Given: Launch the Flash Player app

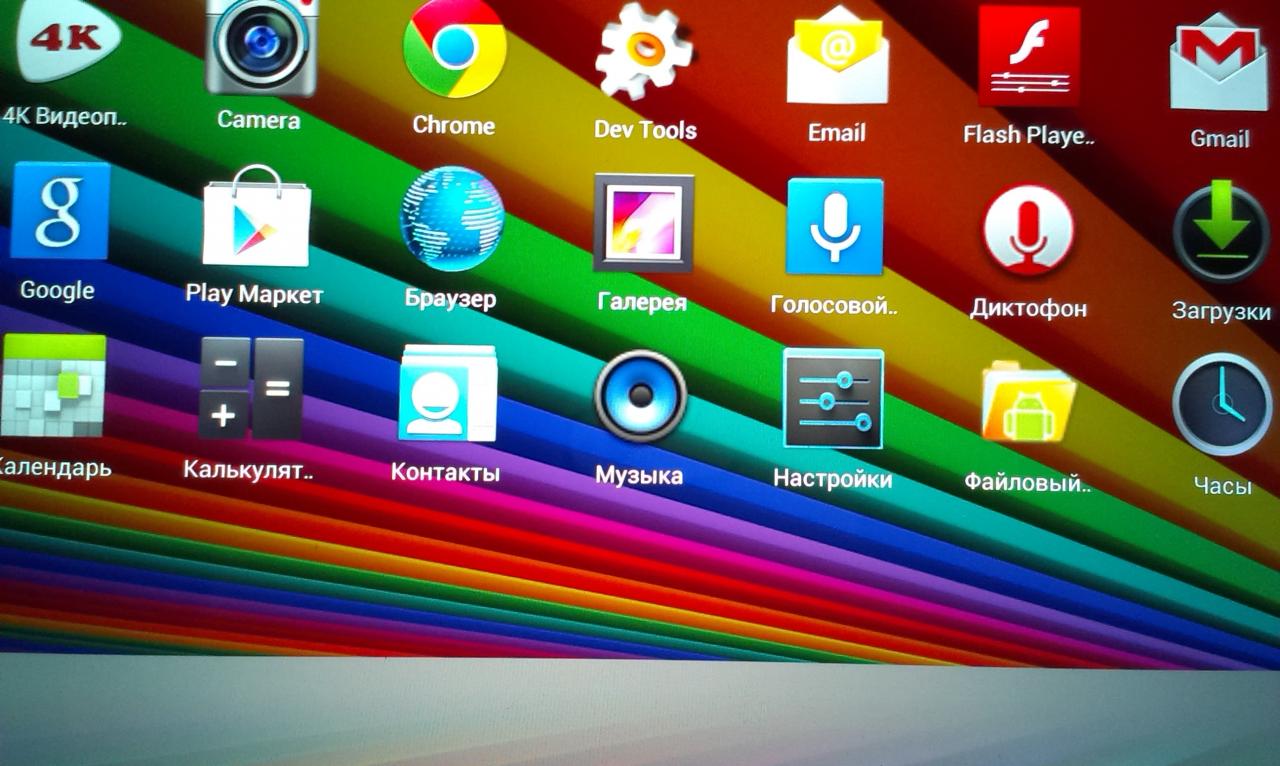Looking at the screenshot, I should click(x=1029, y=55).
